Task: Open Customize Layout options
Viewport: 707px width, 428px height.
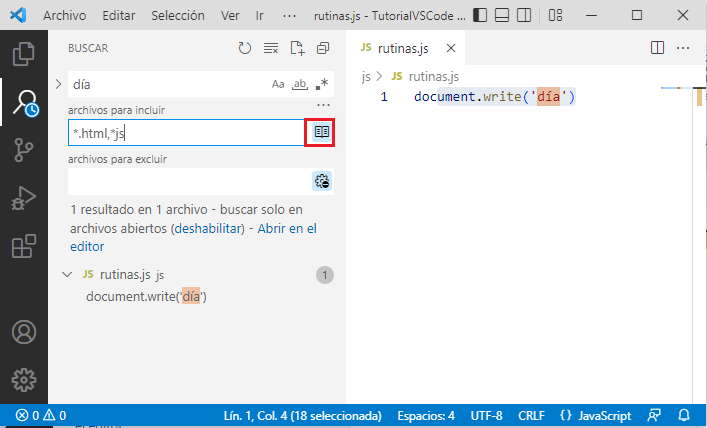Action: pos(555,15)
